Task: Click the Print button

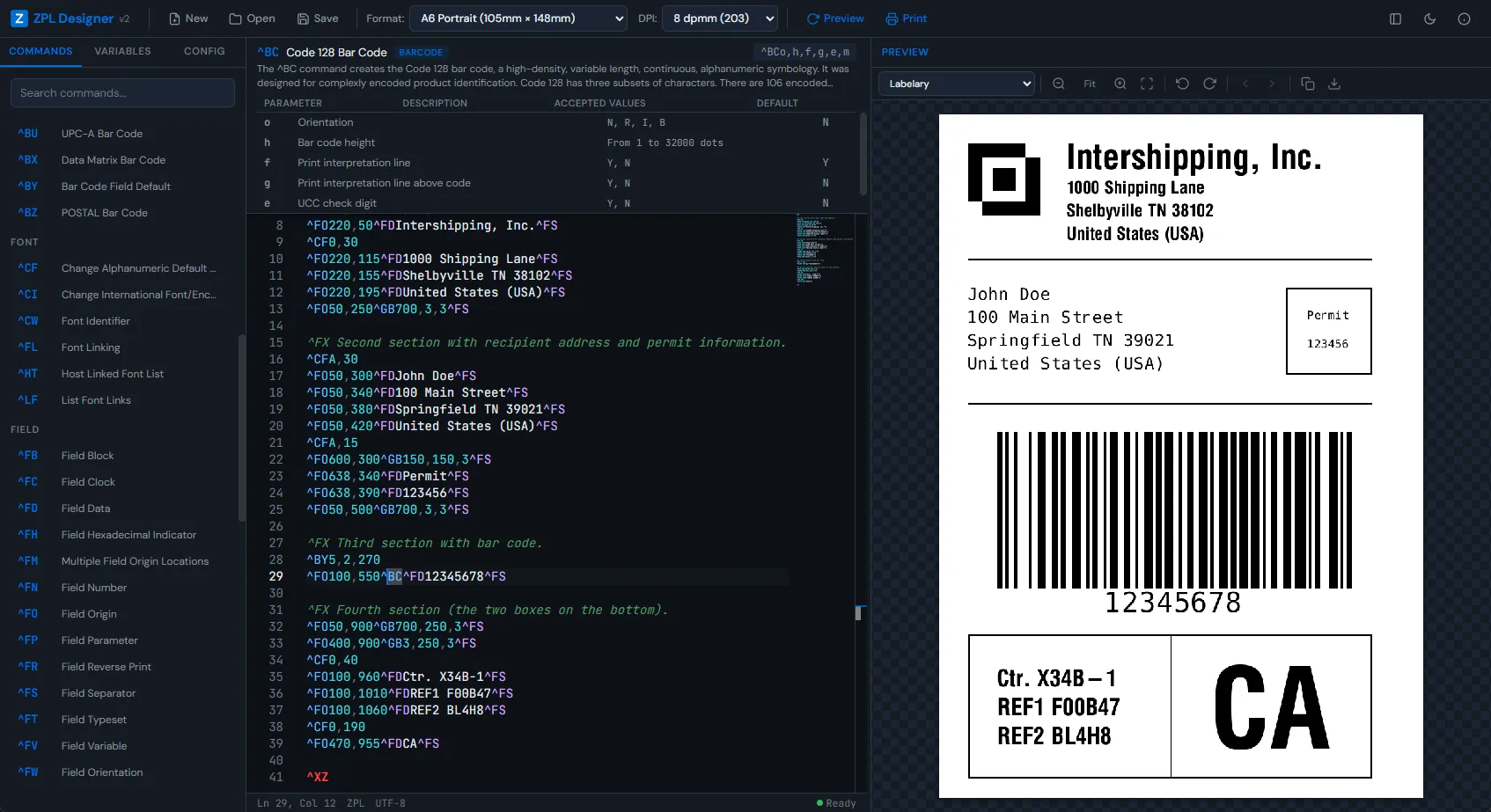Action: click(906, 18)
